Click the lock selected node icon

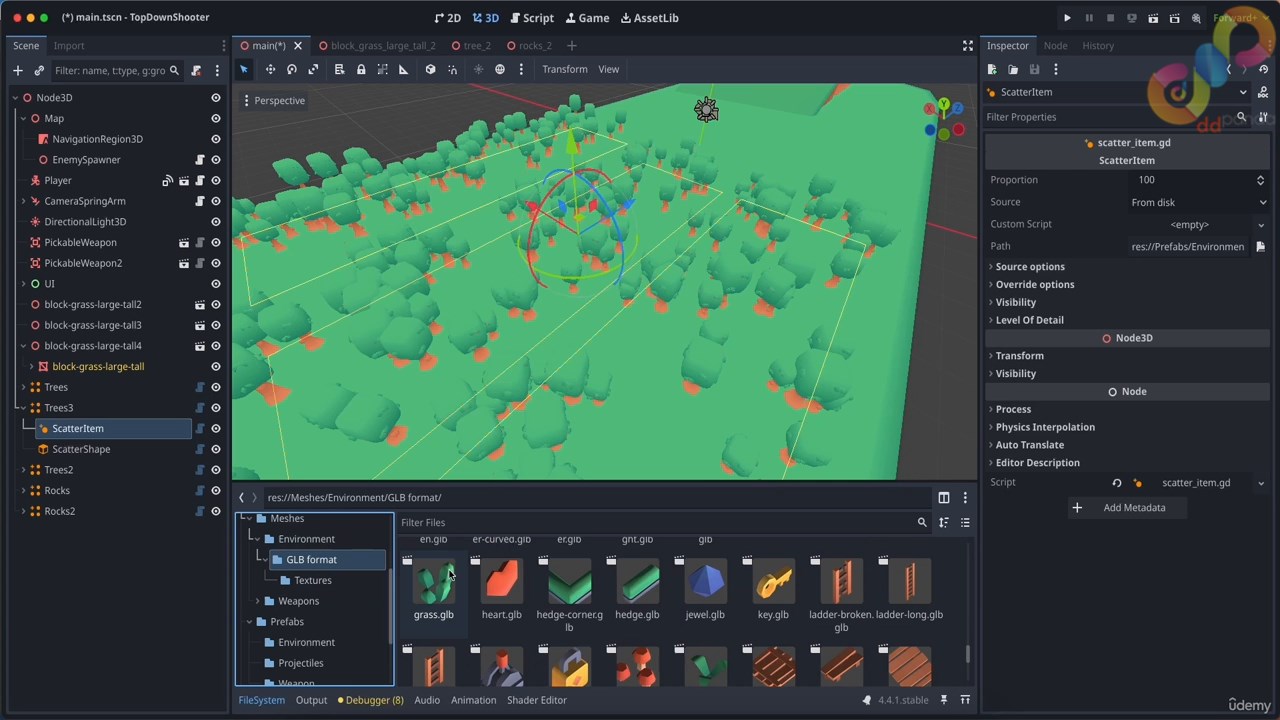pyautogui.click(x=361, y=69)
